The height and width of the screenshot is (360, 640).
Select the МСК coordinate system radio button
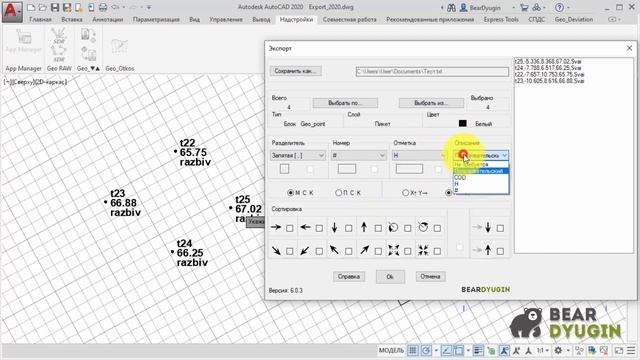(x=291, y=193)
